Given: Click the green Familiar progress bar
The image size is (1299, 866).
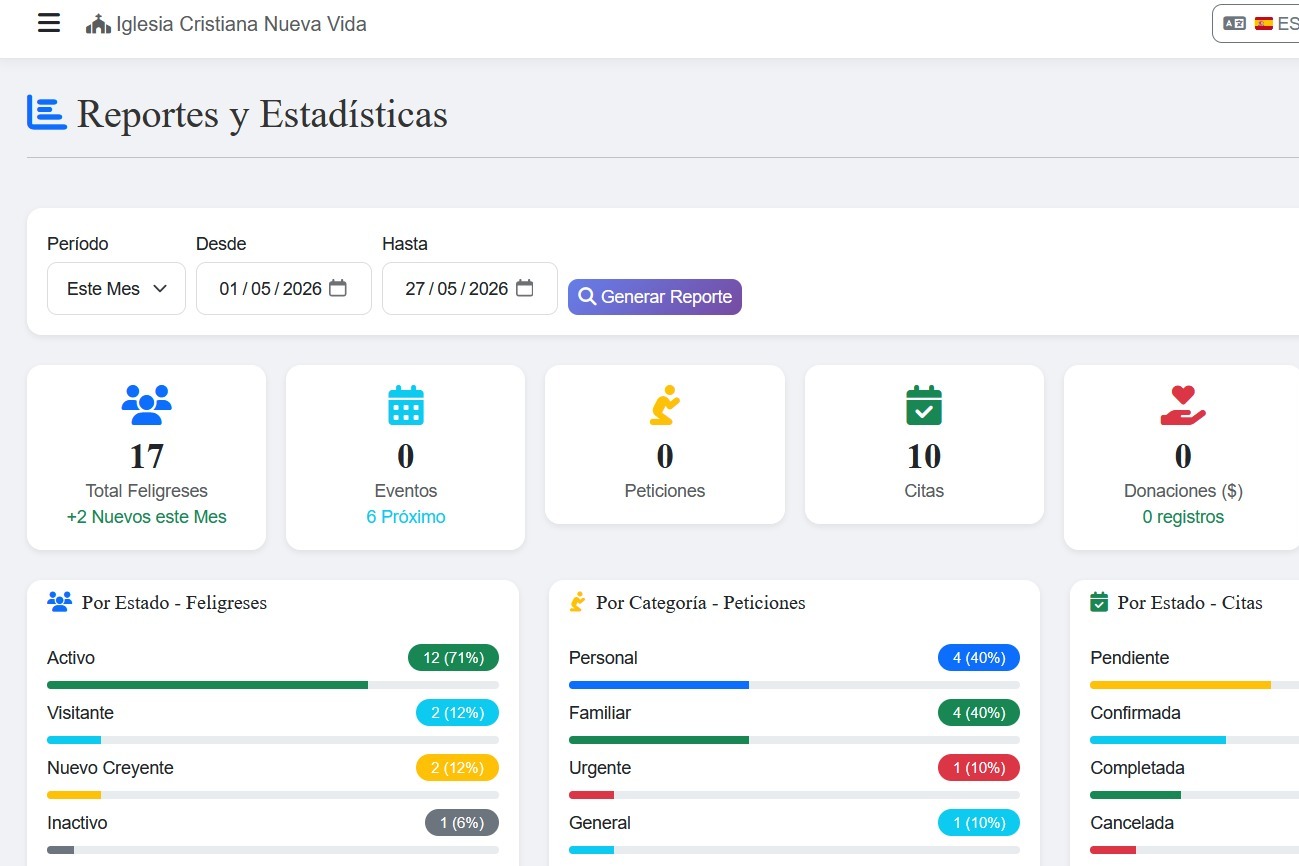Looking at the screenshot, I should pyautogui.click(x=659, y=740).
